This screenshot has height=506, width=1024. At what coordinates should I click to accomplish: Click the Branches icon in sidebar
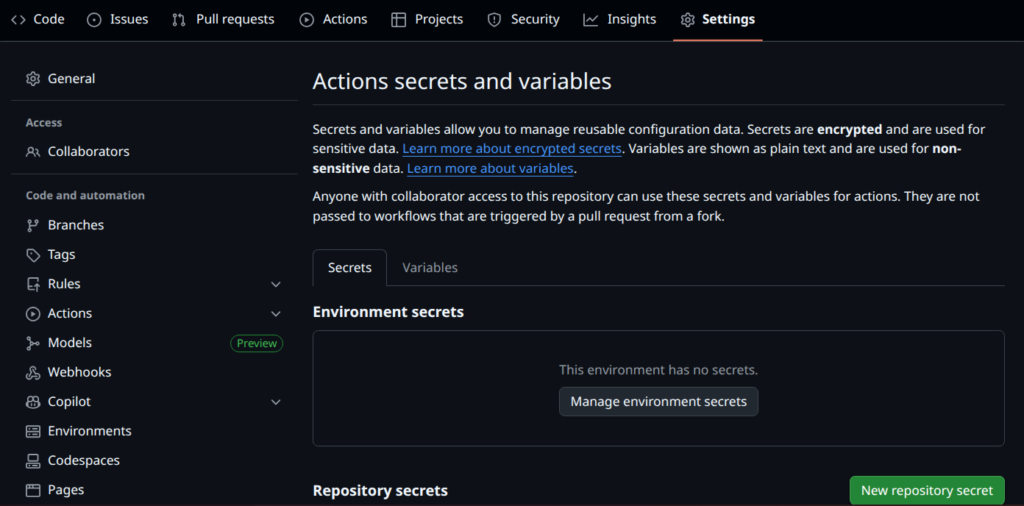point(33,226)
